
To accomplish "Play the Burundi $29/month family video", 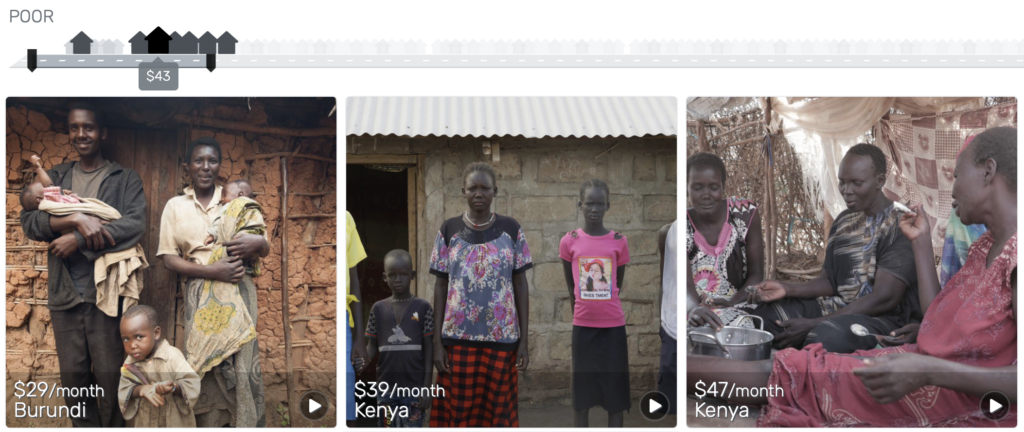I will coord(314,406).
